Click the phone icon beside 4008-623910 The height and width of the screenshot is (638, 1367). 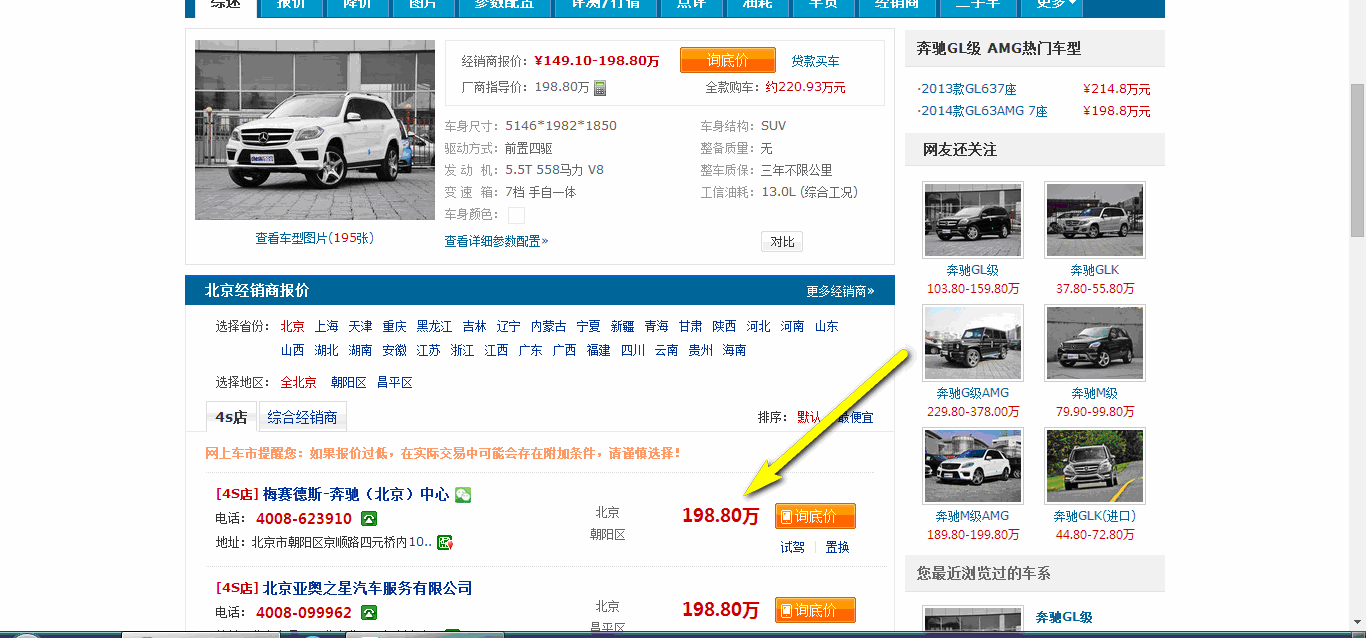tap(369, 519)
